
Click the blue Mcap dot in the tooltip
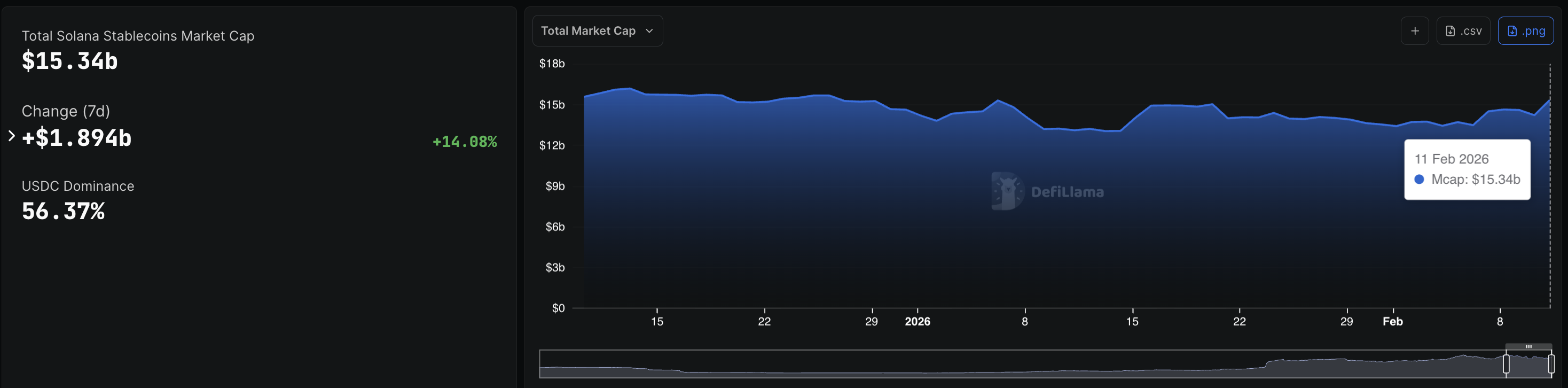tap(1419, 179)
